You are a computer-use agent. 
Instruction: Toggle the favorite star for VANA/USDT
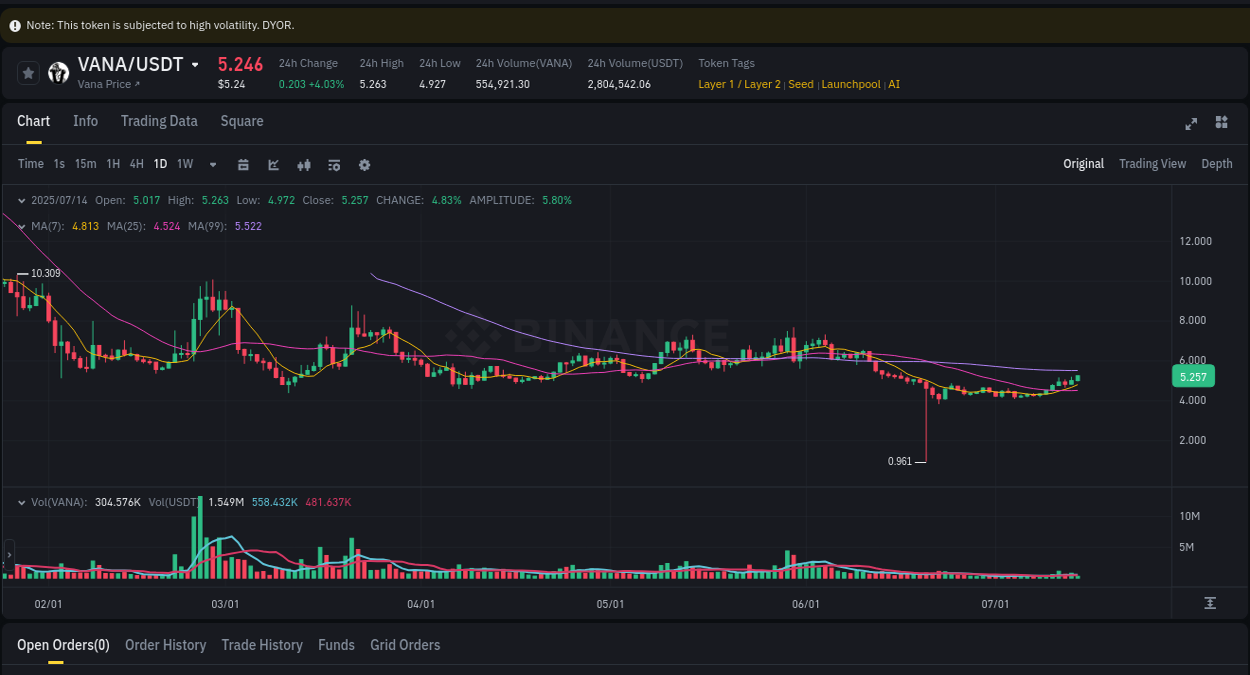(x=27, y=71)
